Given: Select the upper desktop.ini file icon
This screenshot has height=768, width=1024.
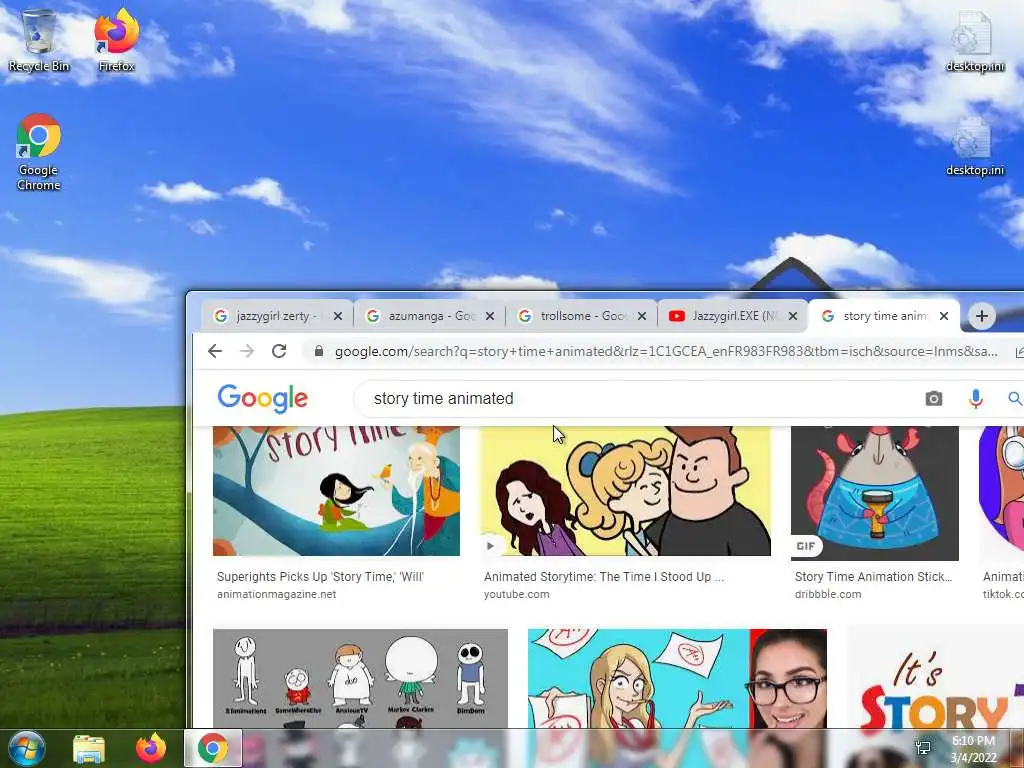Looking at the screenshot, I should coord(974,42).
